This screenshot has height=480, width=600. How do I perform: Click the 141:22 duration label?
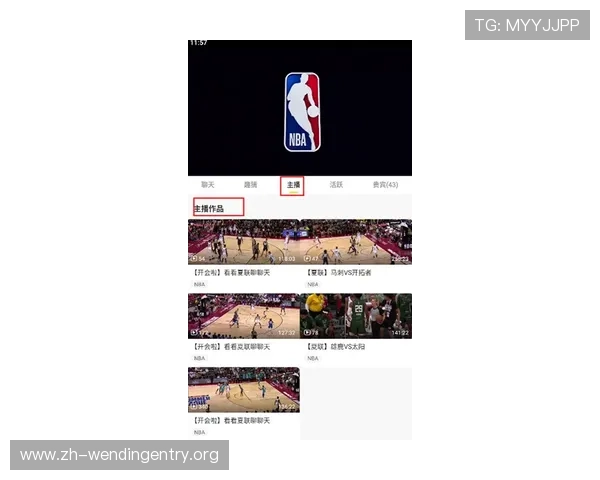[400, 333]
